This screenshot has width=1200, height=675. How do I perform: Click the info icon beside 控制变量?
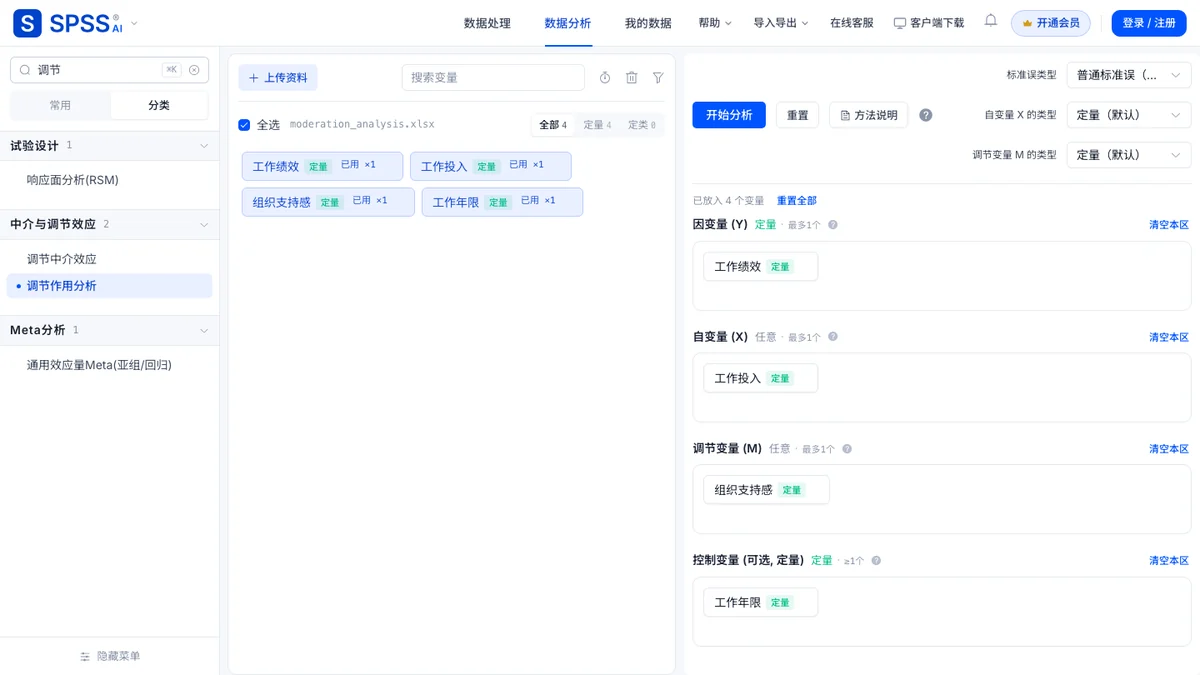tap(876, 561)
